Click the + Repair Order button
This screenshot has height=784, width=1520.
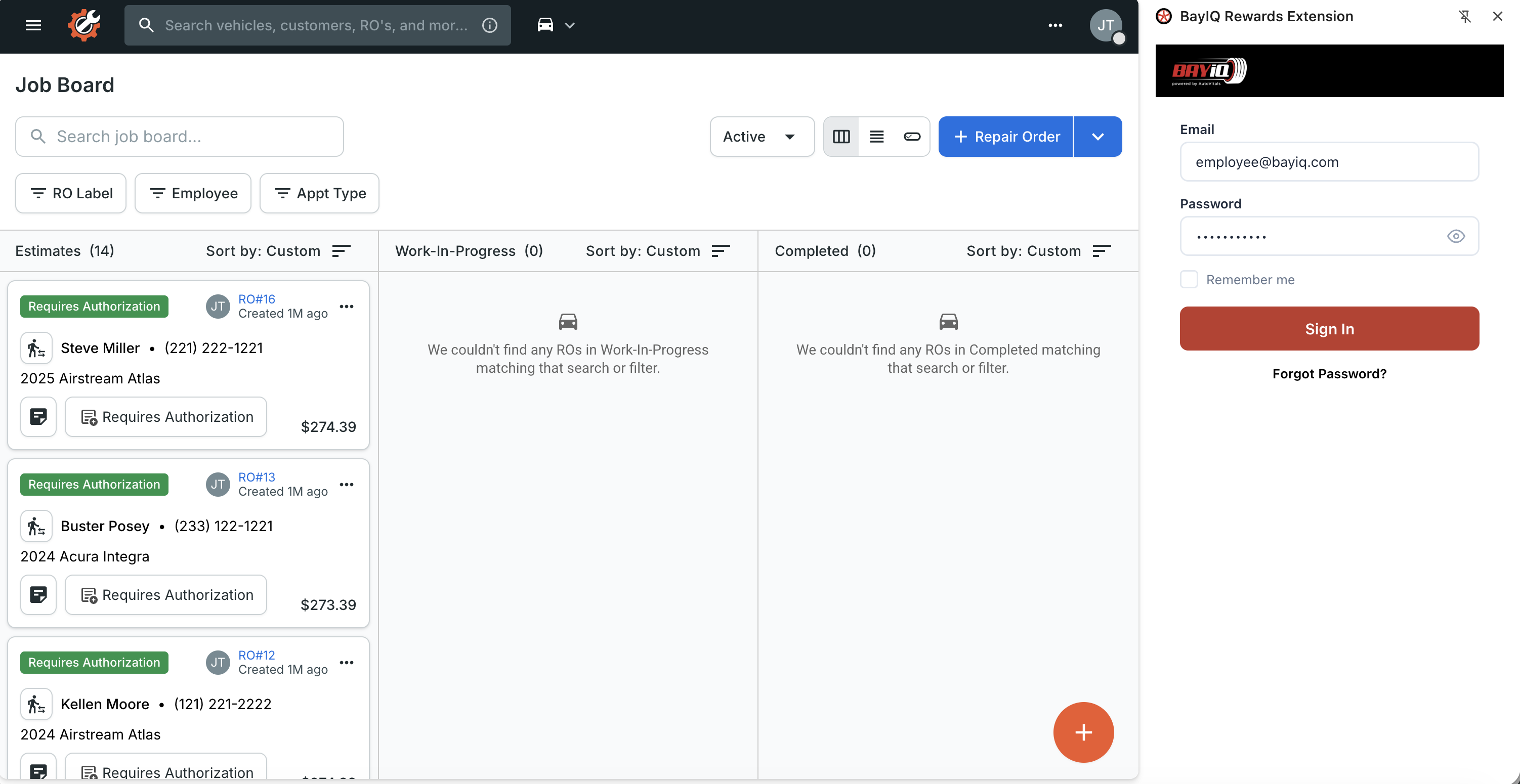click(x=1005, y=136)
